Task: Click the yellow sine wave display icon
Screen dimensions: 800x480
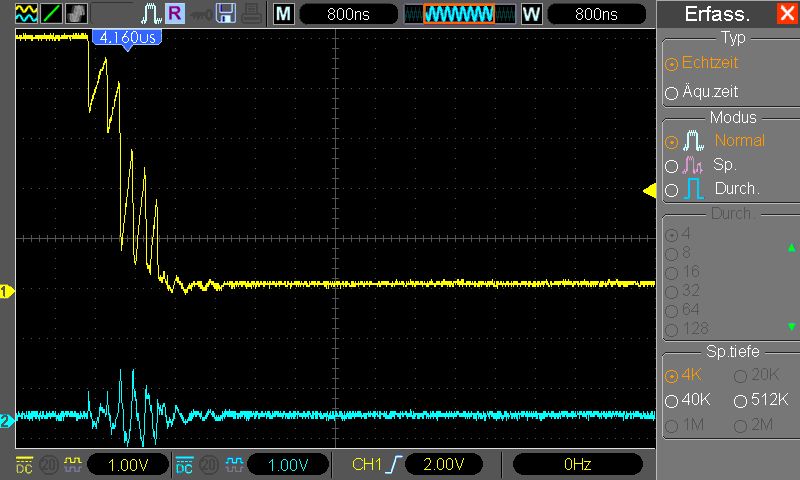Action: pos(27,14)
